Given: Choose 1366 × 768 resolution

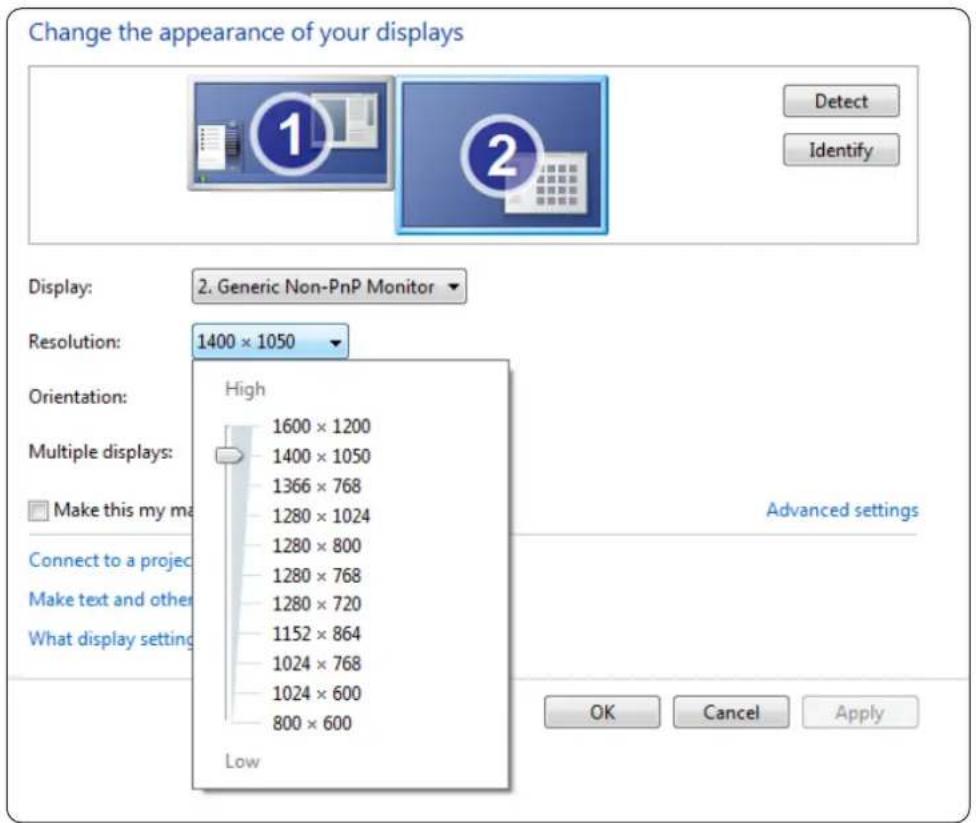Looking at the screenshot, I should pos(317,486).
